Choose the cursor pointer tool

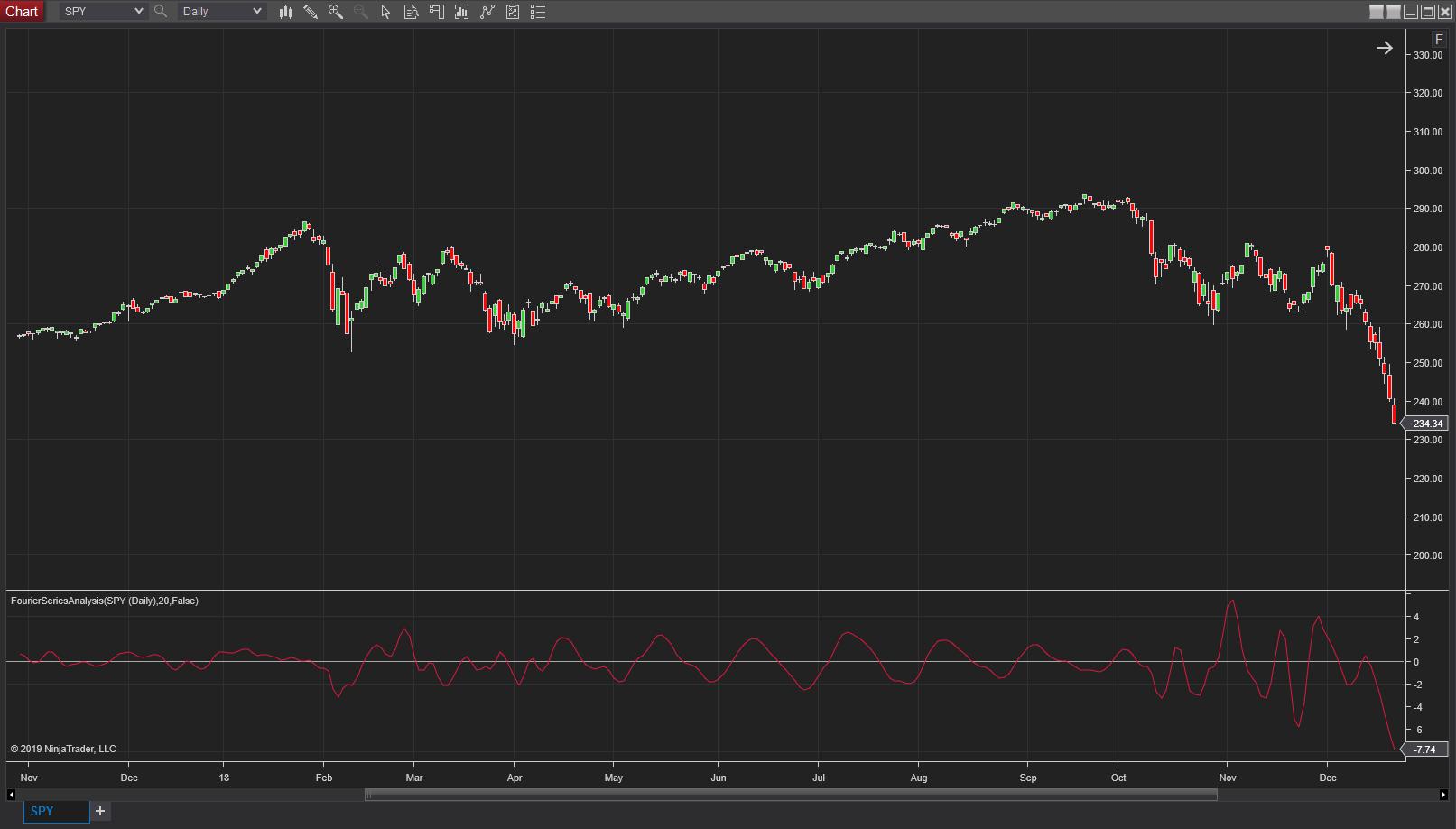(385, 12)
